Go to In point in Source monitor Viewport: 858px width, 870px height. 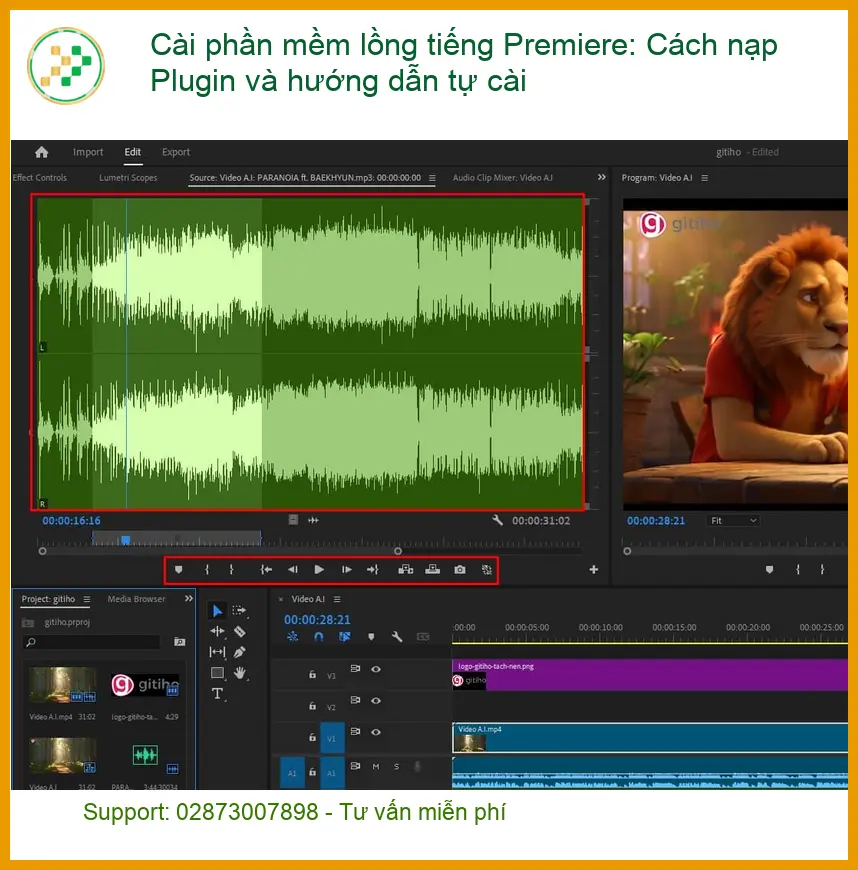(266, 570)
